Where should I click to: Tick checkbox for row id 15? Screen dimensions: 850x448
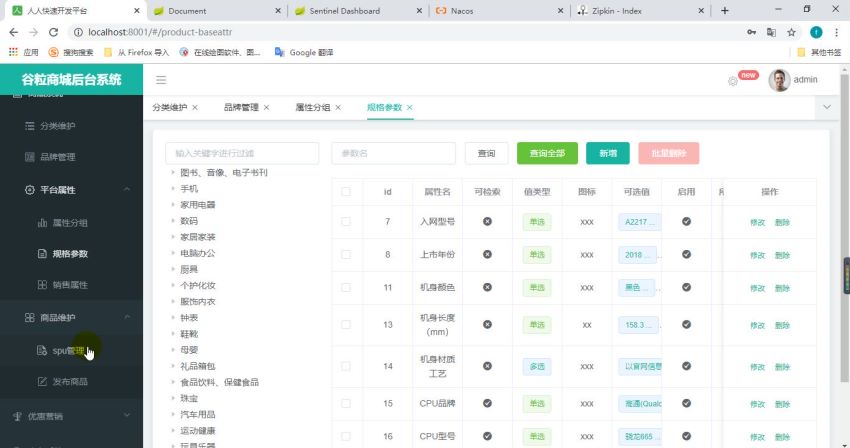point(346,403)
